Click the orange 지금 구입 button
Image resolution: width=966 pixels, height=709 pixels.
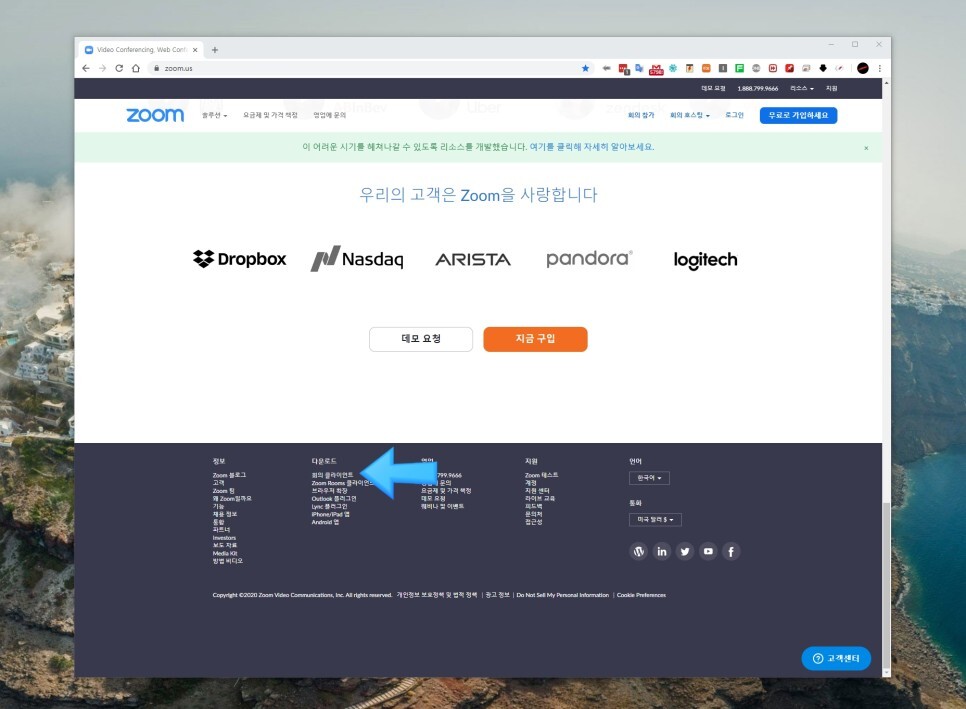(x=535, y=339)
